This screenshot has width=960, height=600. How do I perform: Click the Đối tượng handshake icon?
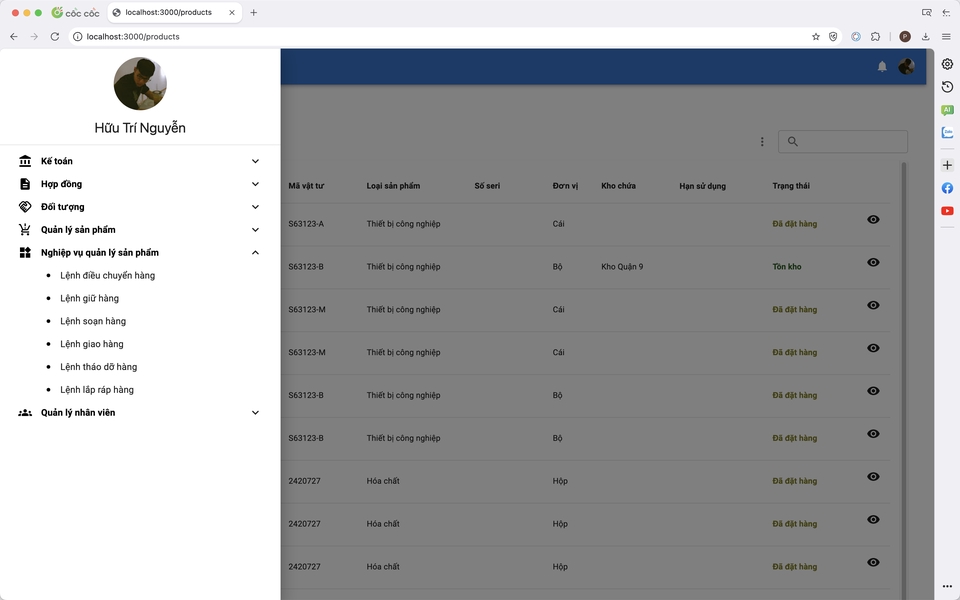(x=25, y=207)
